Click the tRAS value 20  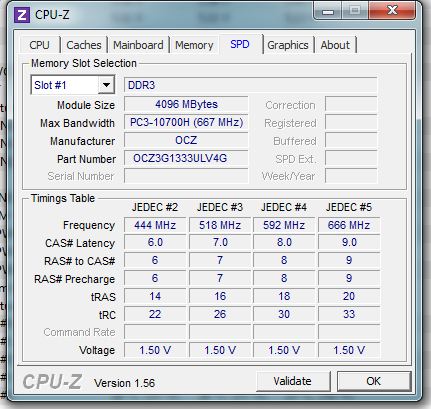pos(349,296)
